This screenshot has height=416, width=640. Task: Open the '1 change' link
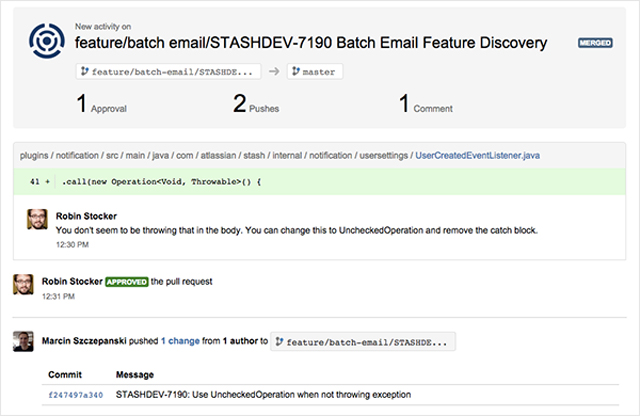click(x=180, y=341)
